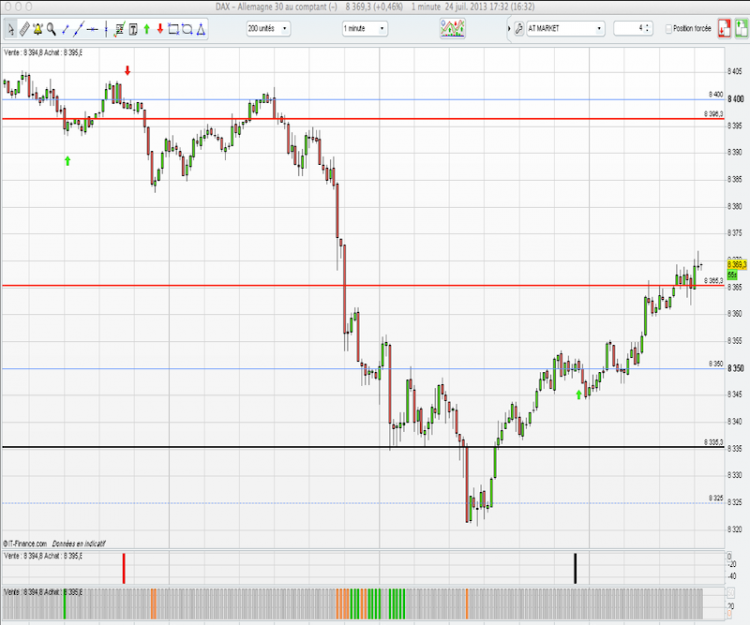Viewport: 750px width, 625px height.
Task: Pick the ruler measurement tool
Action: (24, 30)
